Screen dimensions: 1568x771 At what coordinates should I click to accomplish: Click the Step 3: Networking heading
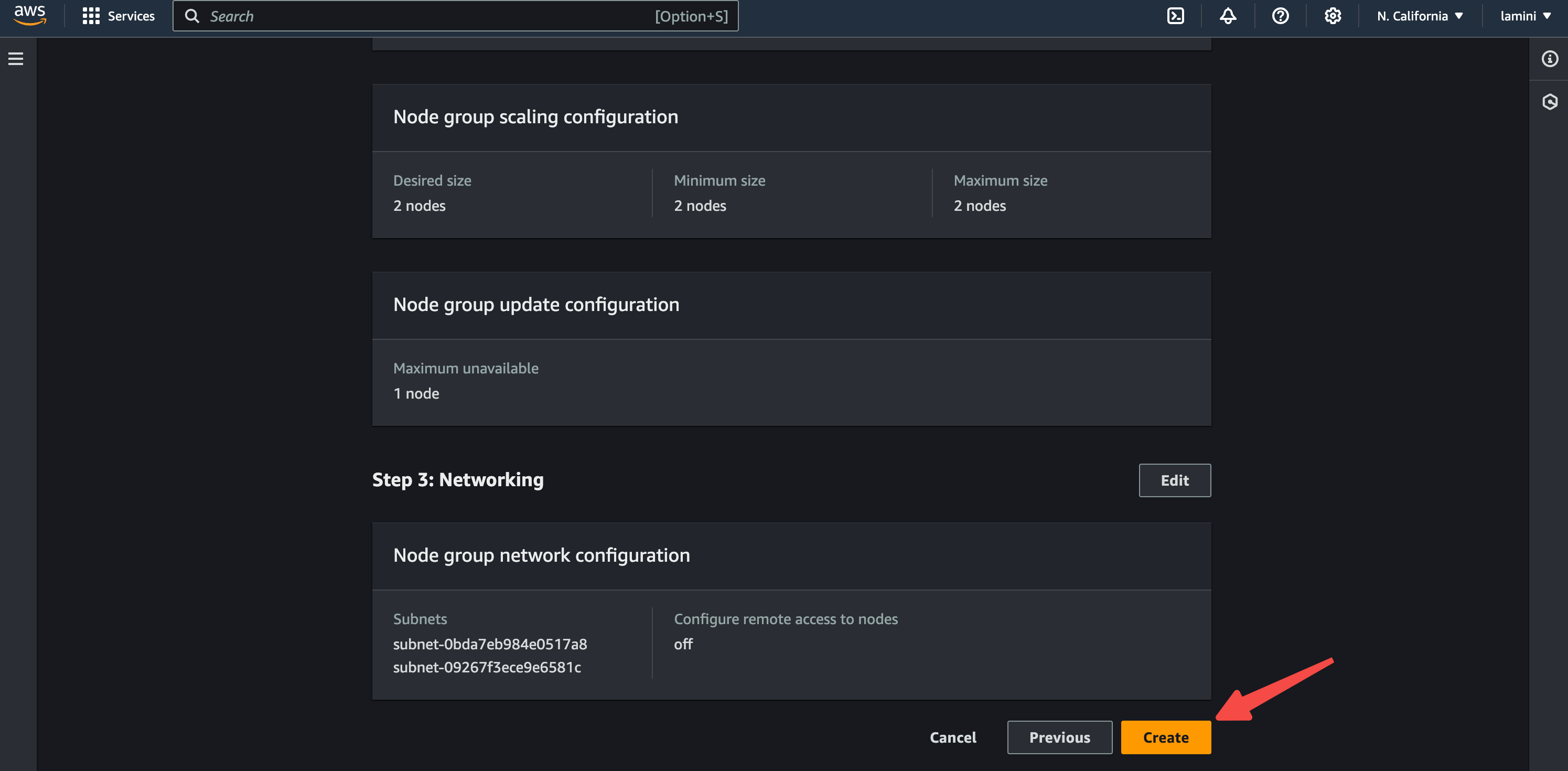pos(458,479)
